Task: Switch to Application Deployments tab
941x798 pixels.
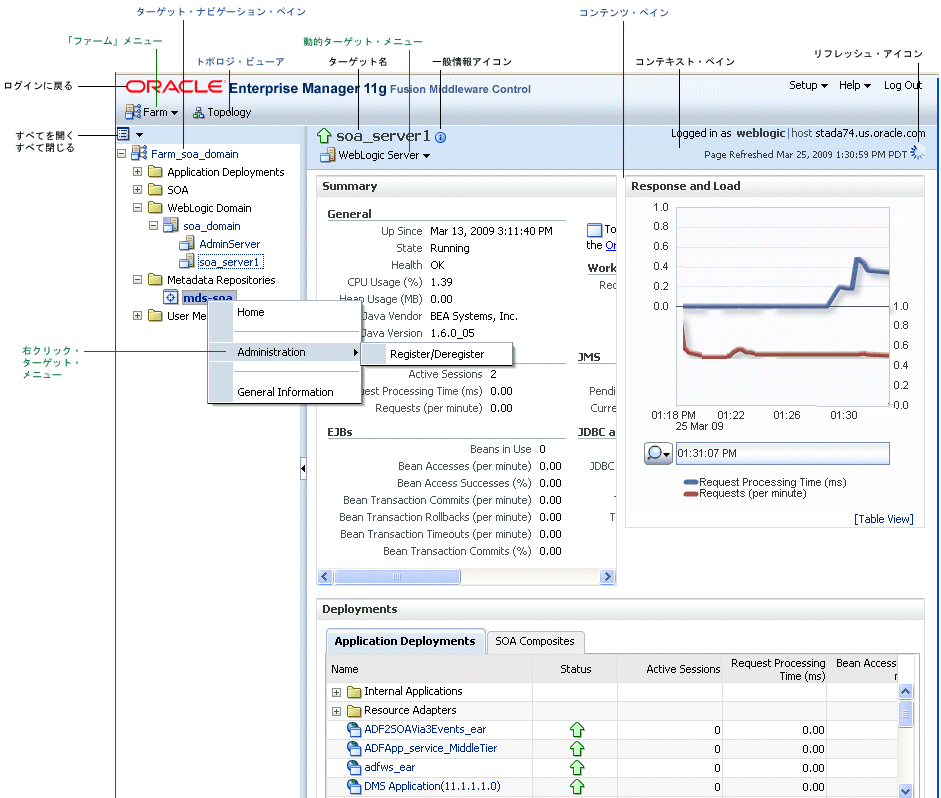Action: tap(405, 641)
